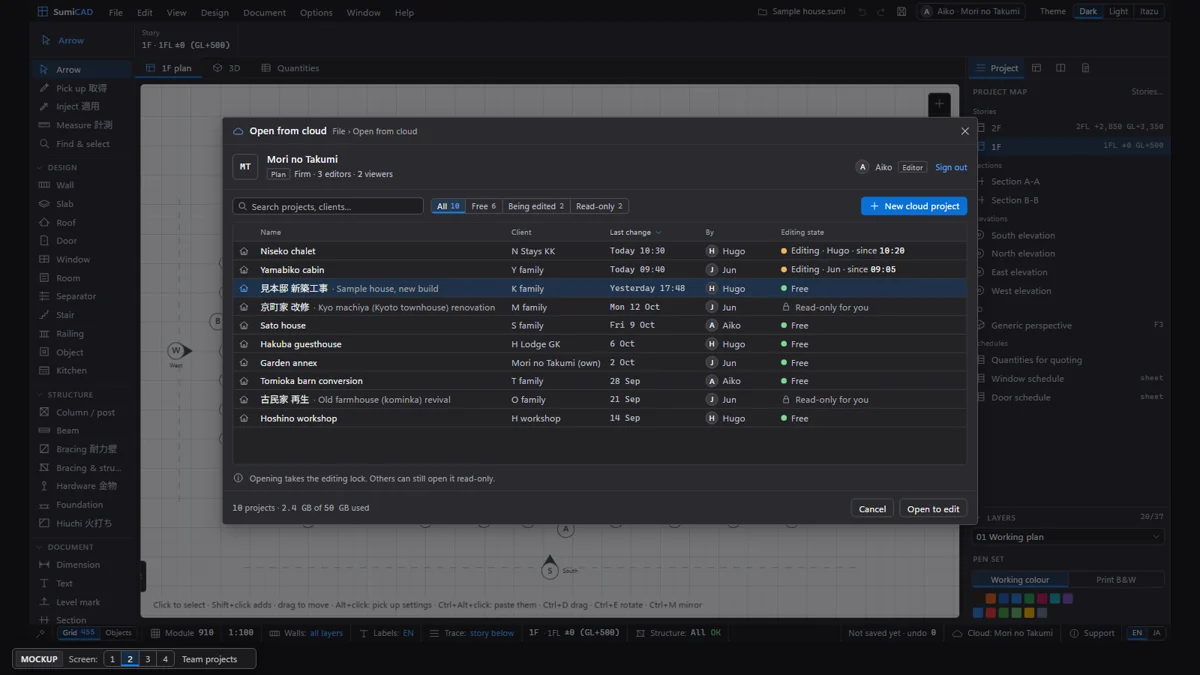
Task: Click the Support help icon in status bar
Action: (x=1074, y=633)
